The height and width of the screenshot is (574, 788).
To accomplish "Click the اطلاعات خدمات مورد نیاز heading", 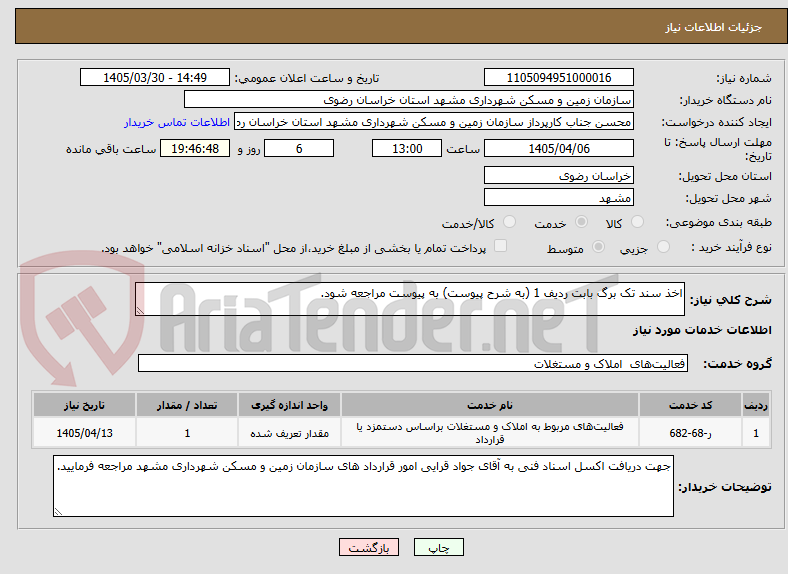I will pos(702,330).
